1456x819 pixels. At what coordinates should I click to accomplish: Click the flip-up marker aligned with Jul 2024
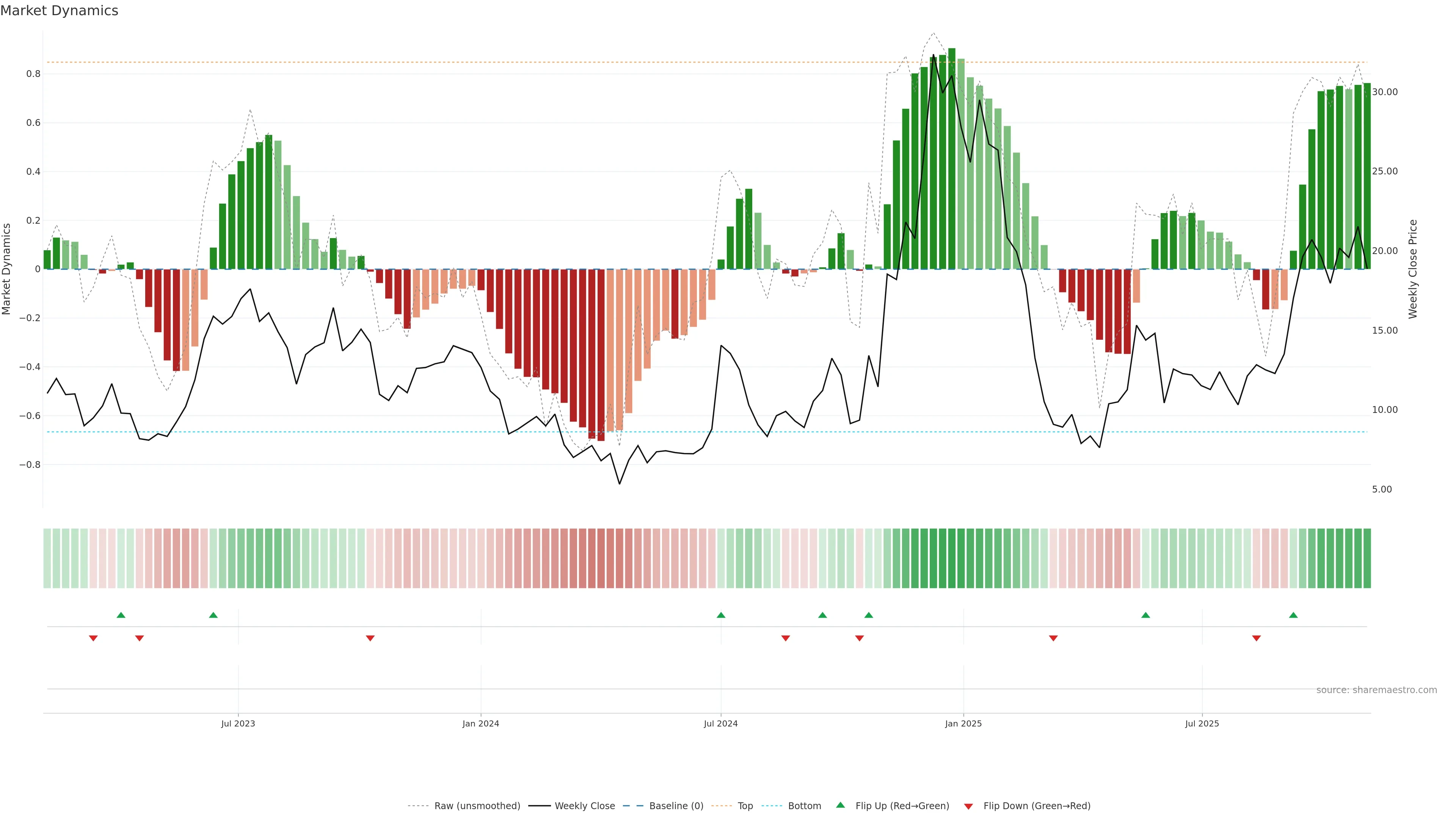721,615
